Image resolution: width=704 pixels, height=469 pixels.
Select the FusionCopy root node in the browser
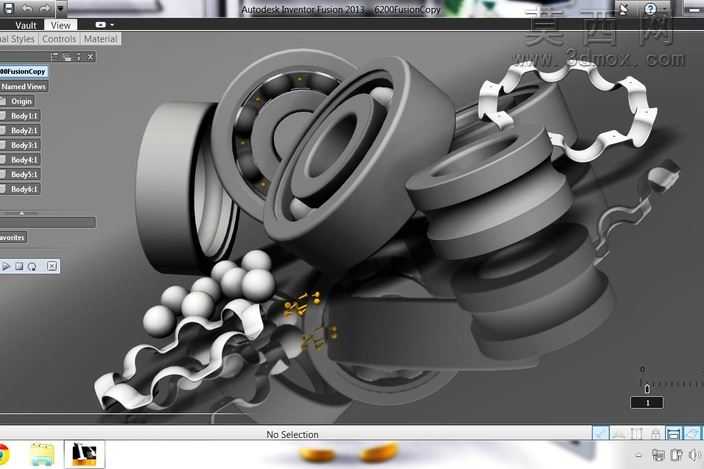click(23, 71)
